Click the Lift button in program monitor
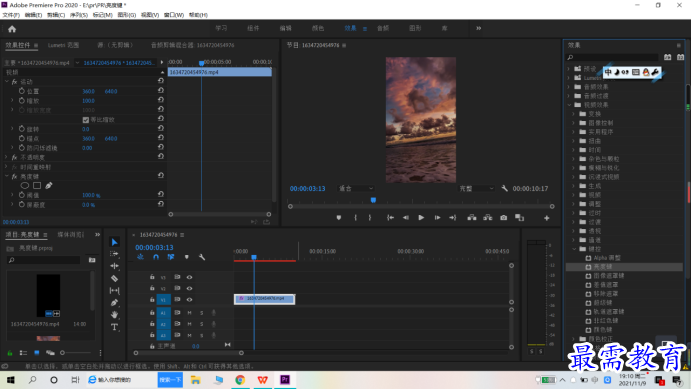The width and height of the screenshot is (692, 389). 472,218
